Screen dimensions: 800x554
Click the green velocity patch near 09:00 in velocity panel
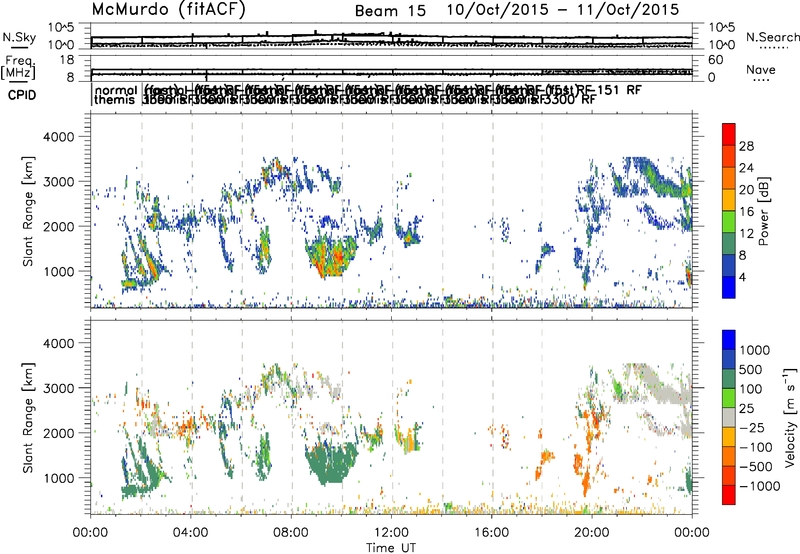(332, 462)
